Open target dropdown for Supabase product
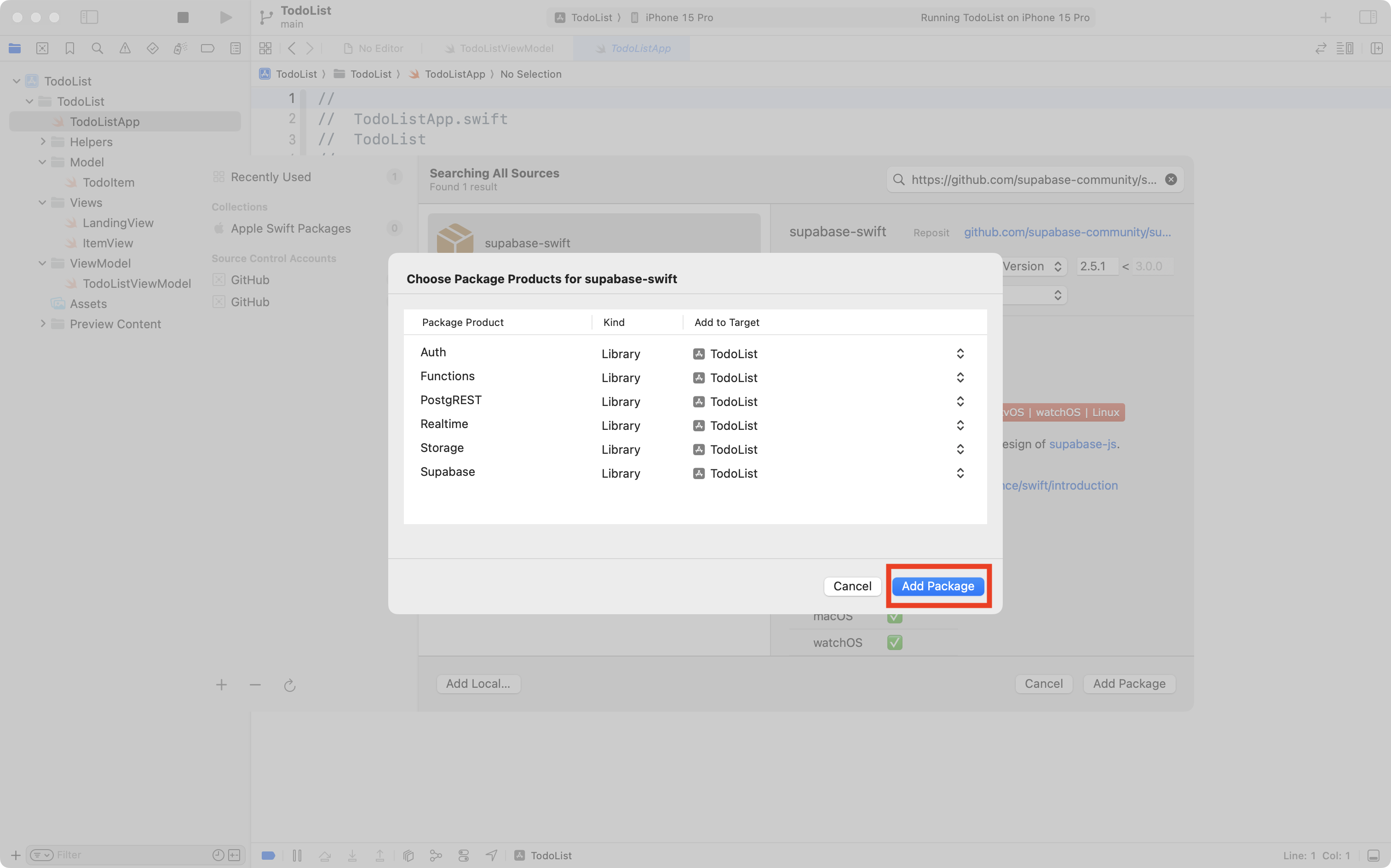The height and width of the screenshot is (868, 1391). tap(960, 473)
